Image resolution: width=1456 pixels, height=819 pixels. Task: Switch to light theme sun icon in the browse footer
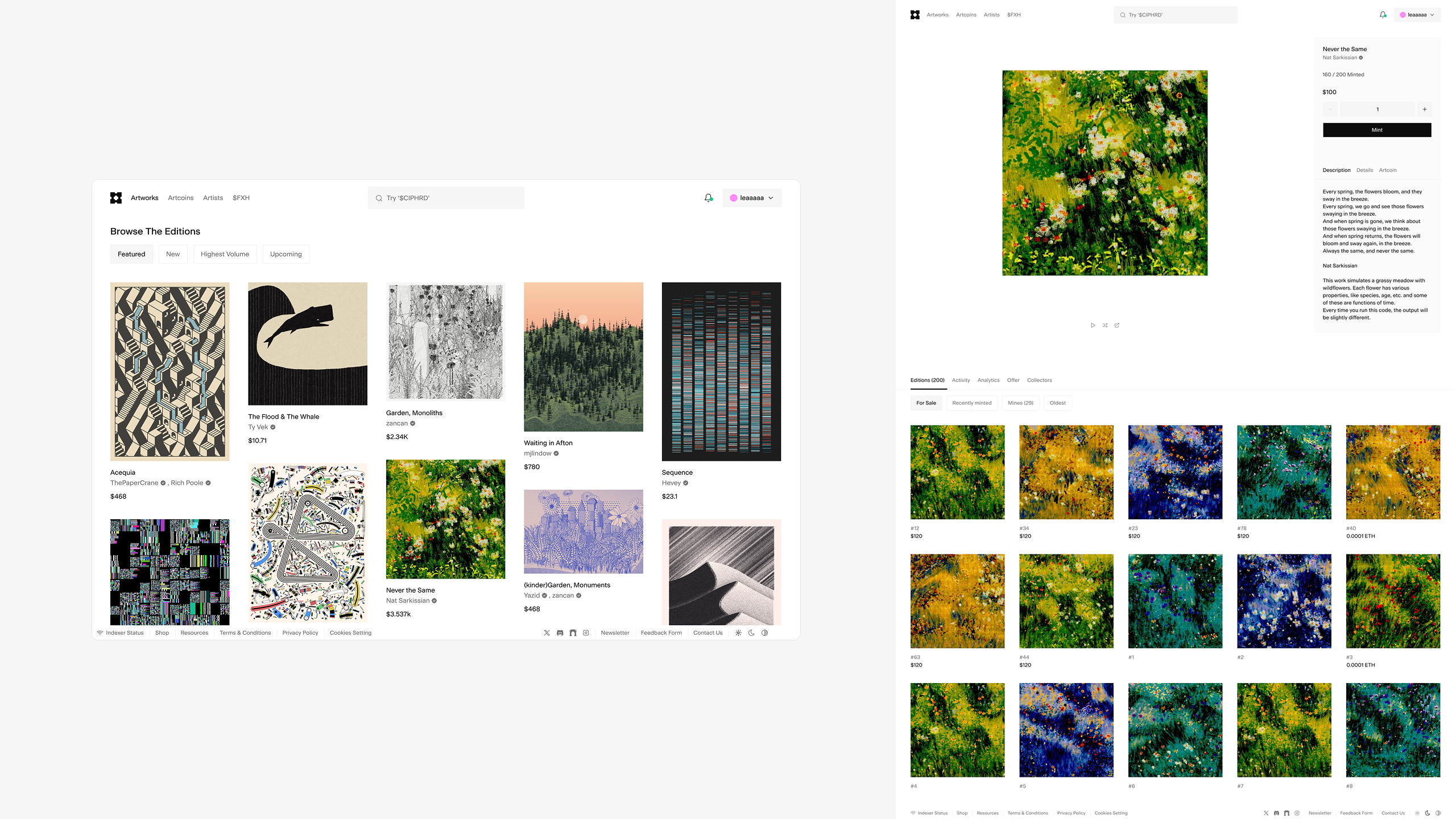[738, 632]
